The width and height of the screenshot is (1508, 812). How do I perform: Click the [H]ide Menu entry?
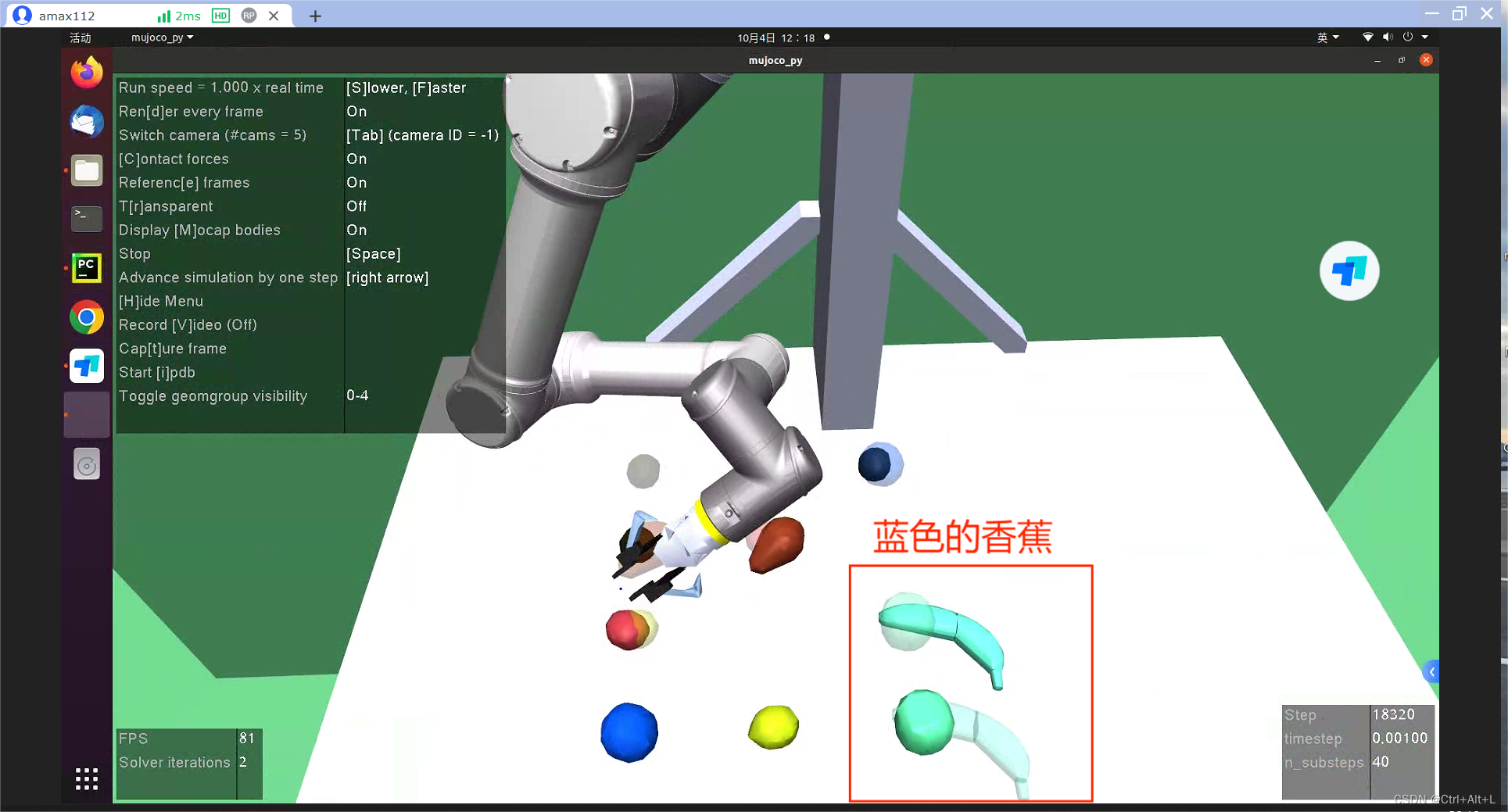[x=161, y=302]
